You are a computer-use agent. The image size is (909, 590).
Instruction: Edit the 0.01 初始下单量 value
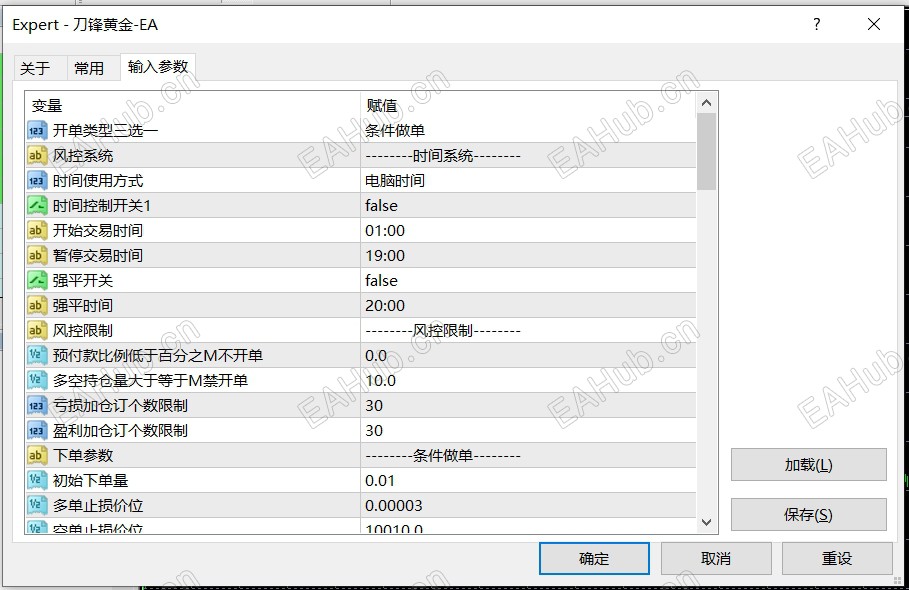click(x=528, y=480)
